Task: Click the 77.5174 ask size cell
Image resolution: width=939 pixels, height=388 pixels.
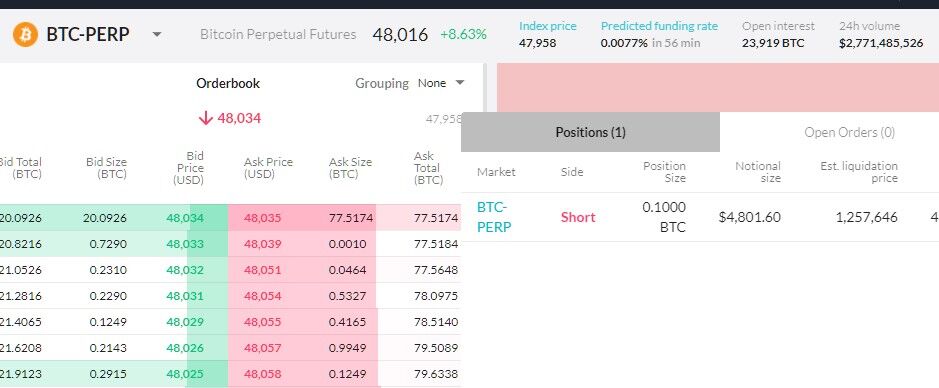Action: click(x=351, y=218)
